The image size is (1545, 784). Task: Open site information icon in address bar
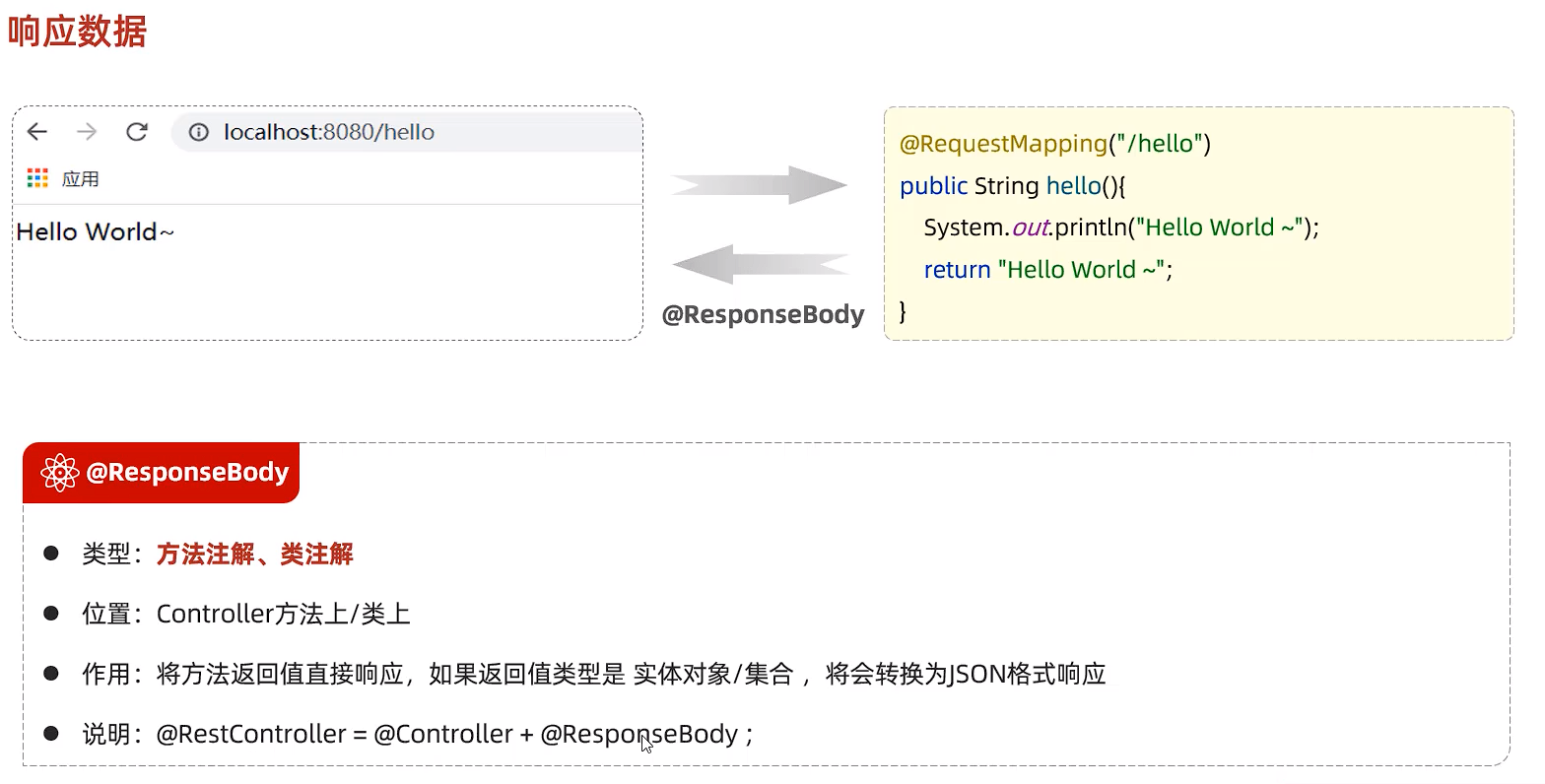[199, 132]
